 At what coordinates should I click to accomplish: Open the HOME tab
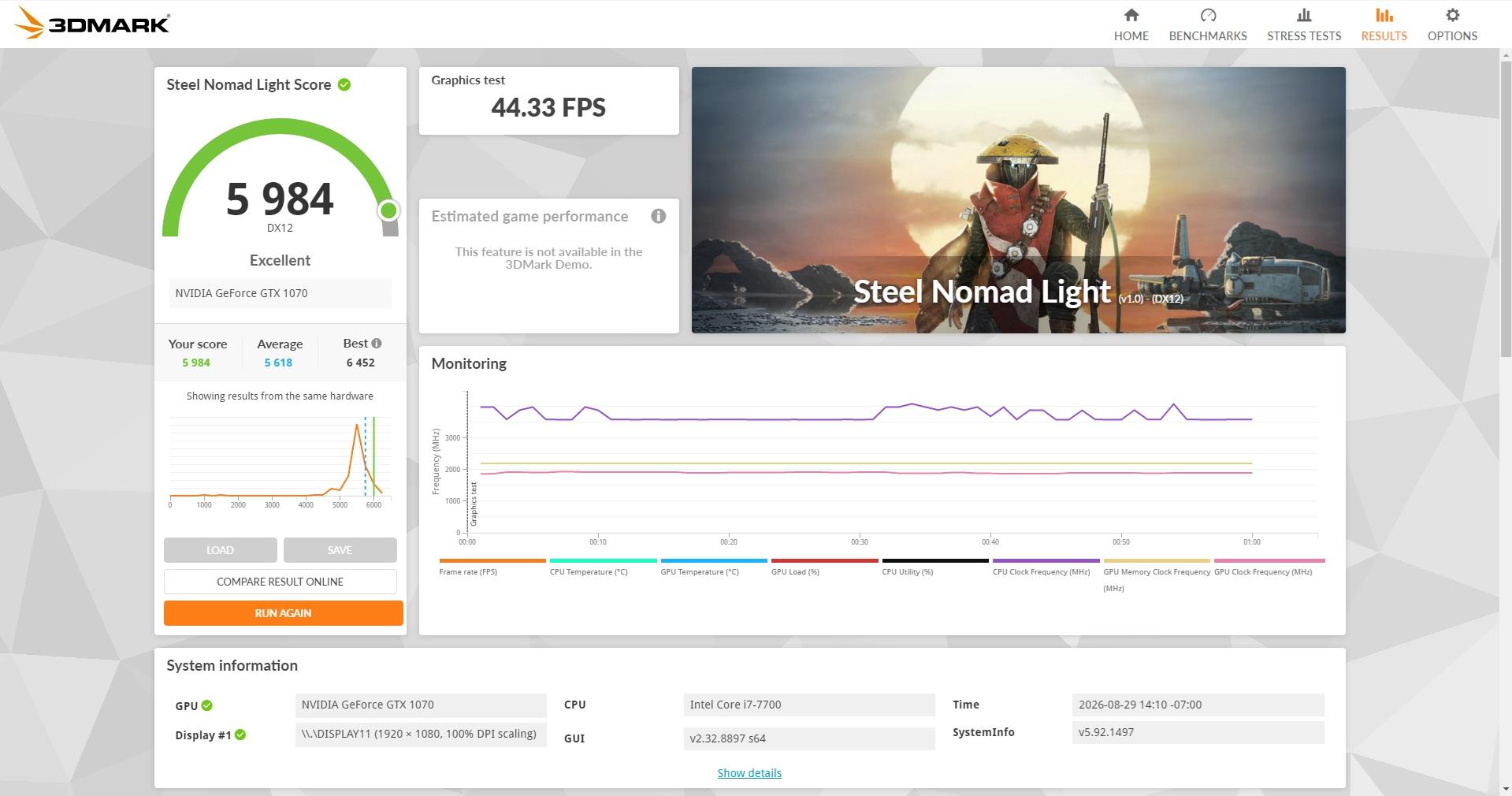click(1131, 24)
